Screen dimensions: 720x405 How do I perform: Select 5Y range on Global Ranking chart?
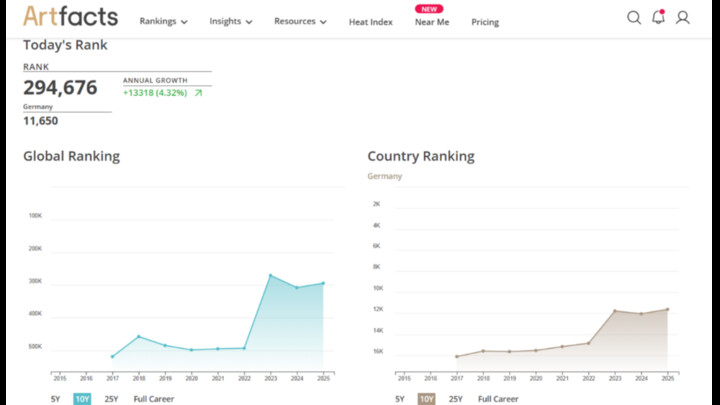tap(56, 399)
